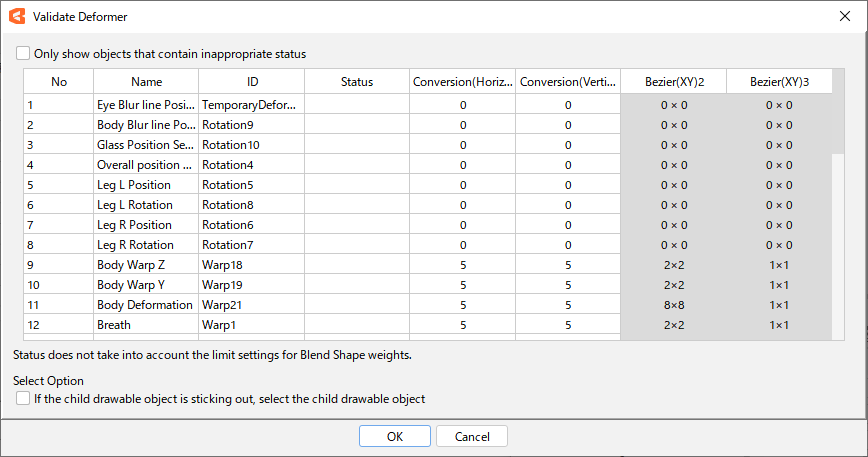
Task: Close the Validate Deformer dialog
Action: click(x=845, y=17)
